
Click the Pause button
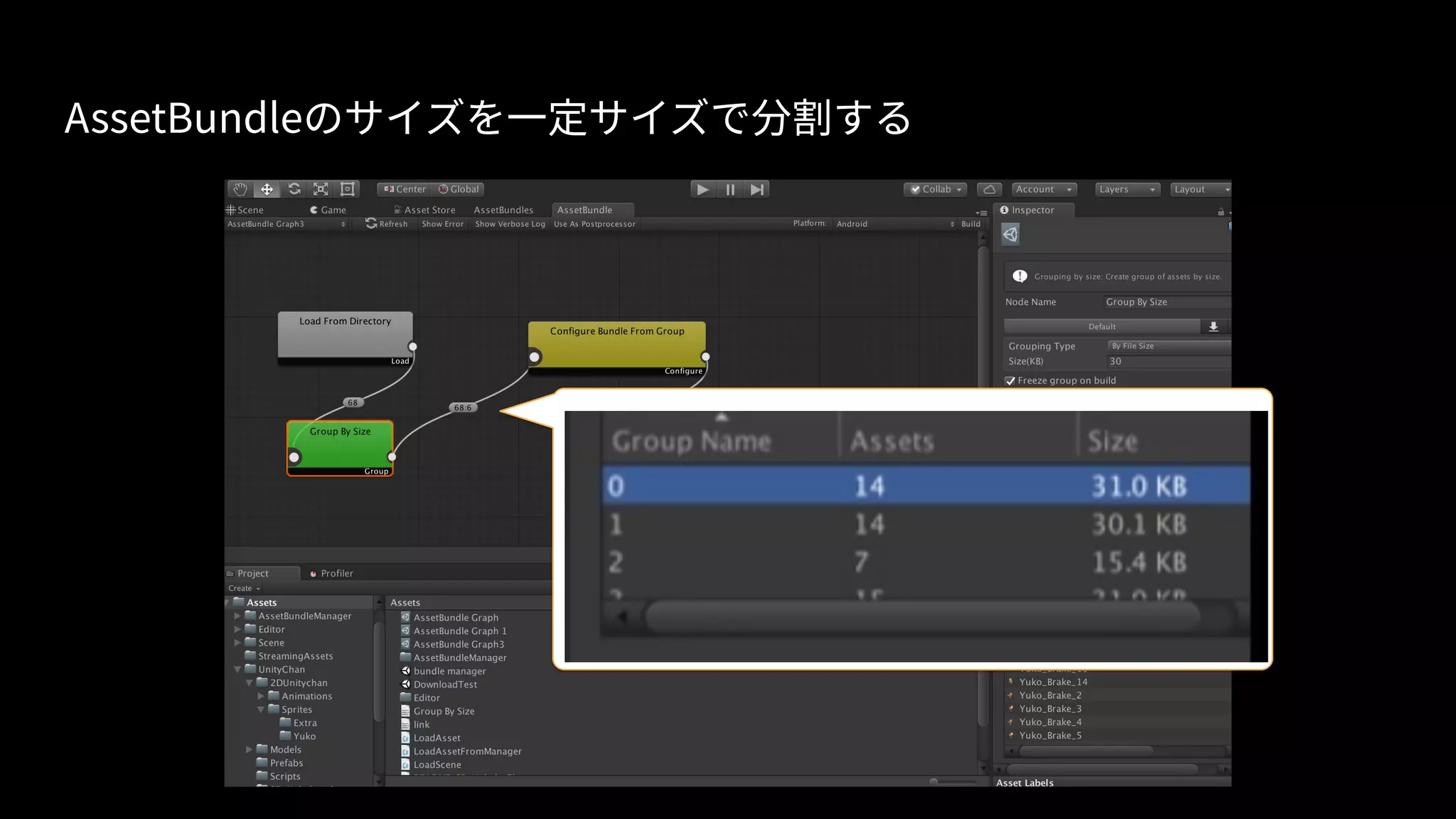(x=730, y=190)
